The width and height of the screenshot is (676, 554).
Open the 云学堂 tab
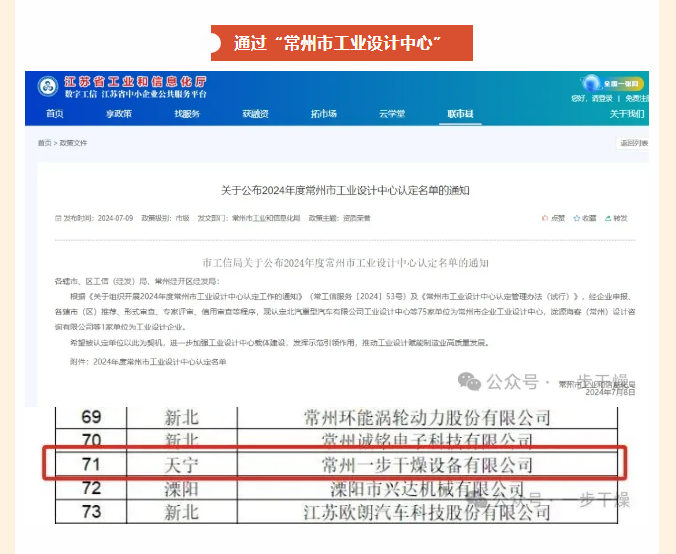coord(391,114)
